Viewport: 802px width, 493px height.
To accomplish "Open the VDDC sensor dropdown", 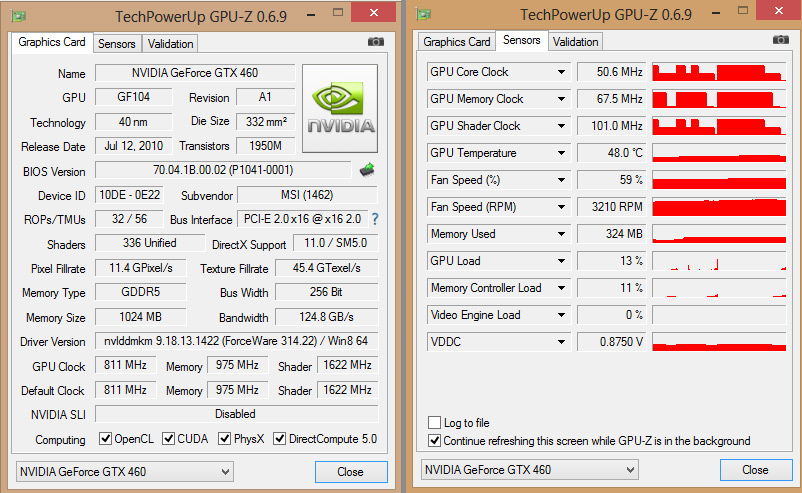I will [x=561, y=342].
